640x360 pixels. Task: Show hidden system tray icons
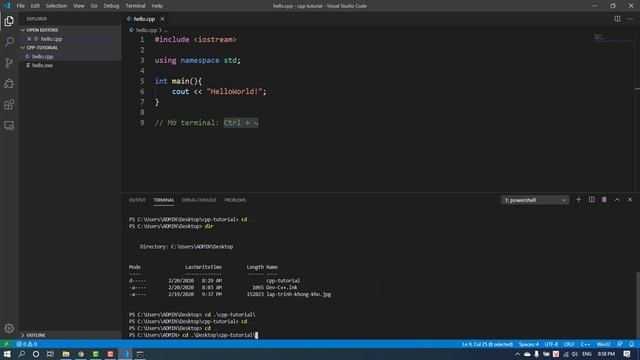[517, 354]
